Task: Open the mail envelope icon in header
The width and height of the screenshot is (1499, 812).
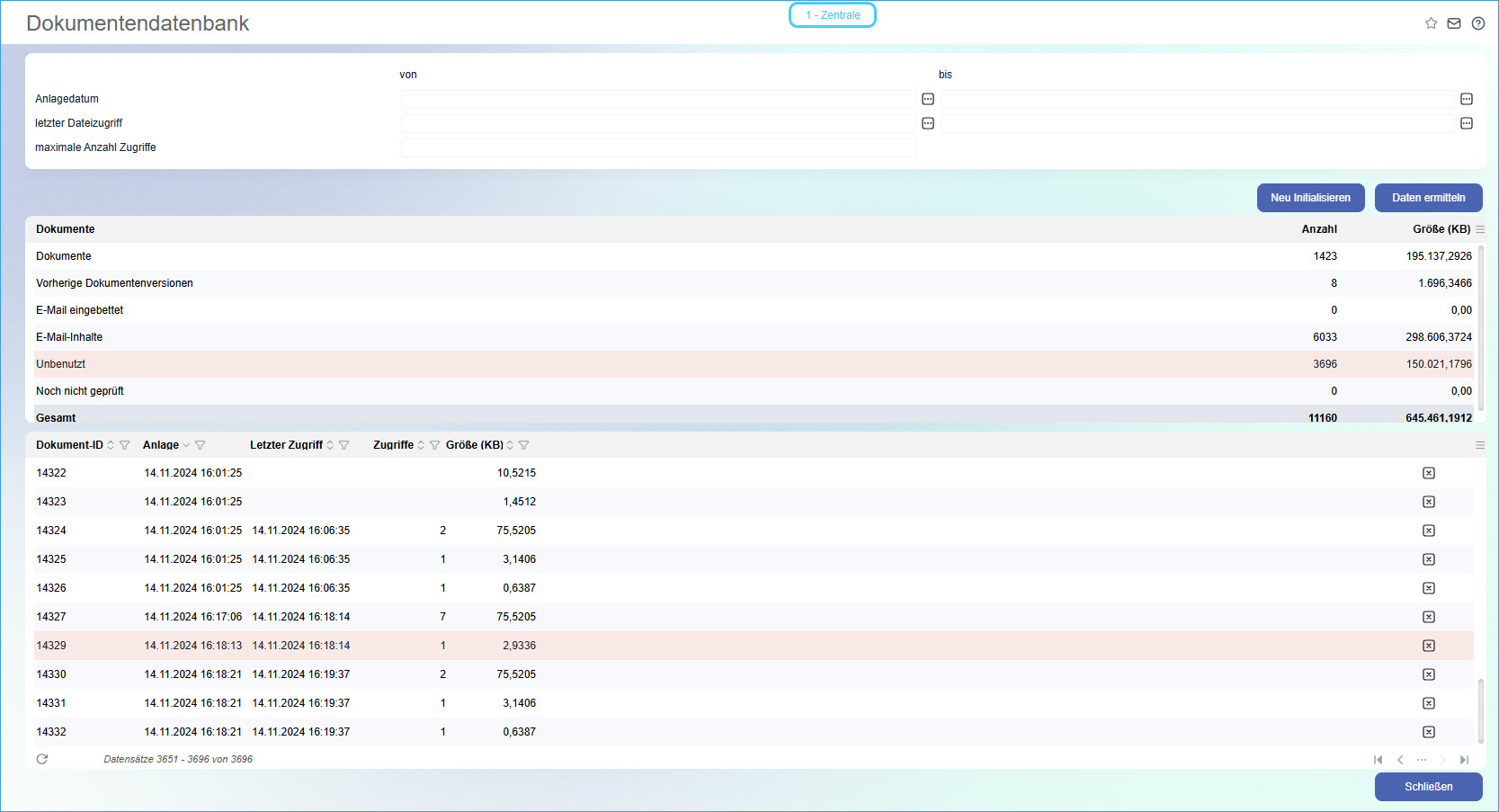Action: (1454, 23)
